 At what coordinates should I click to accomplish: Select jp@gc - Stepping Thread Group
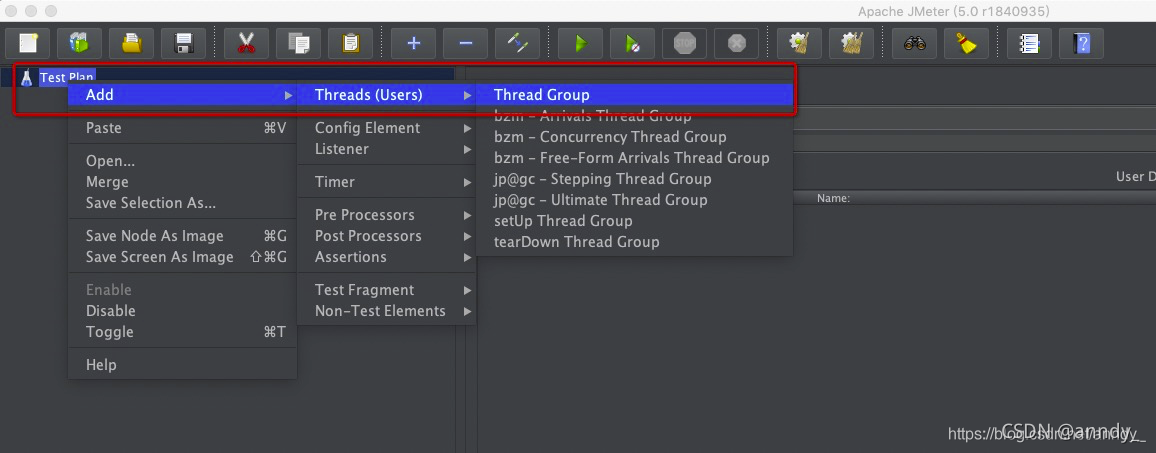point(635,179)
